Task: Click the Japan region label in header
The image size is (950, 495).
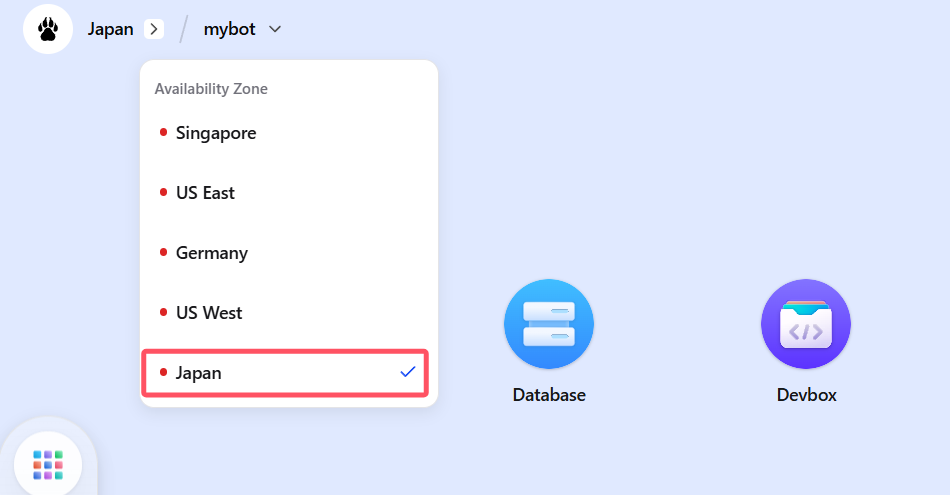Action: coord(110,29)
